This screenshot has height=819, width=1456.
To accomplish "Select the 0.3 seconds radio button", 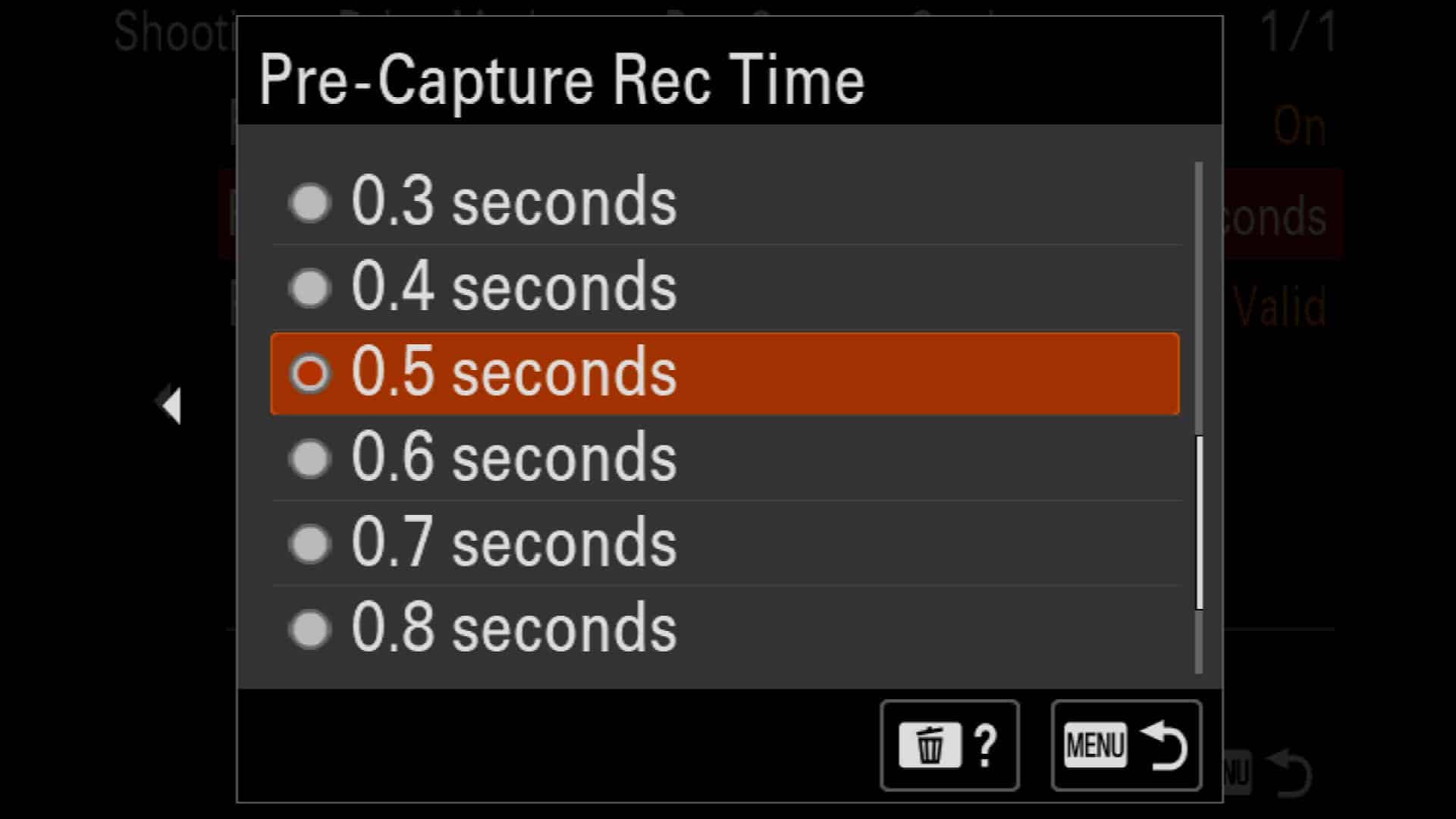I will pyautogui.click(x=310, y=202).
